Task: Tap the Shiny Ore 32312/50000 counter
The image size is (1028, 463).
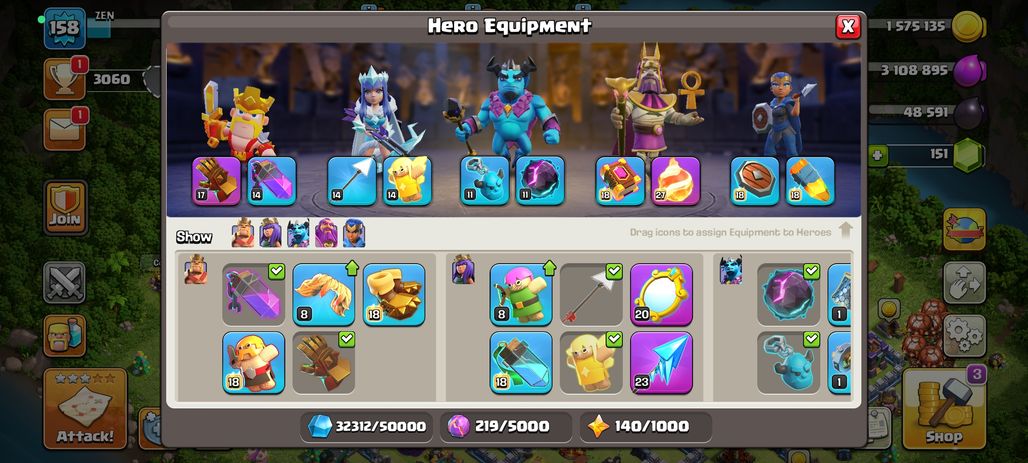Action: pos(368,427)
